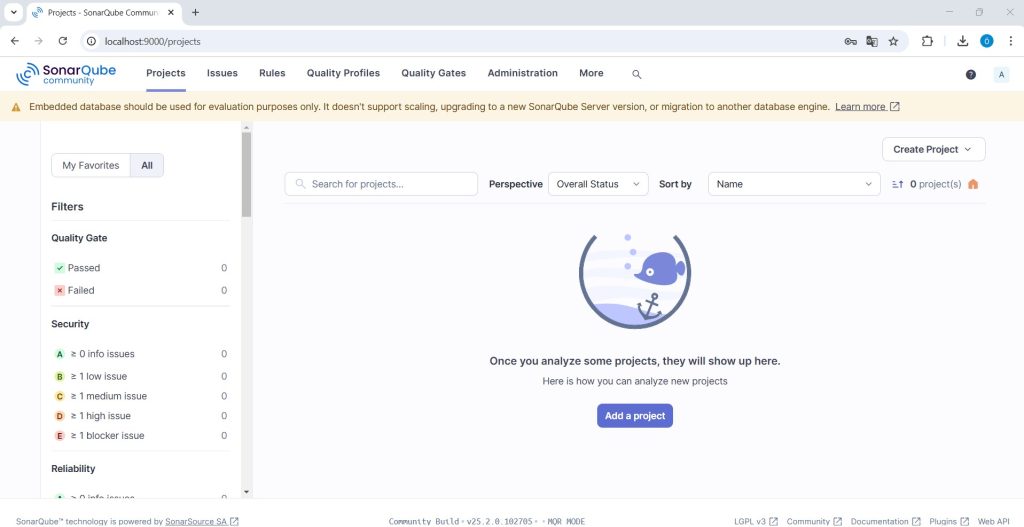Click browser forward arrow
1024x527 pixels.
pyautogui.click(x=39, y=41)
